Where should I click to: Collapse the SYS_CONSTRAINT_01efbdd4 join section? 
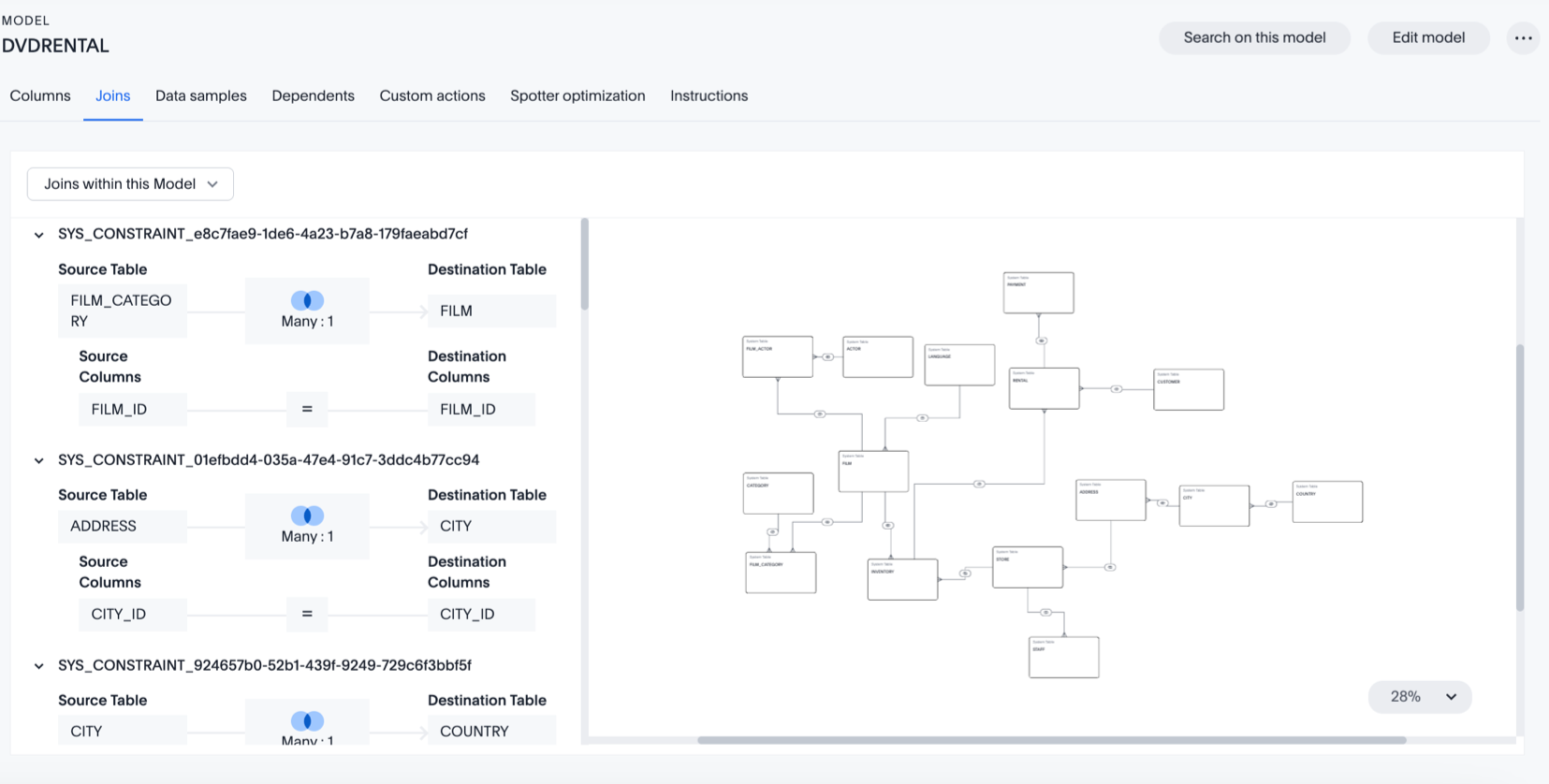pyautogui.click(x=39, y=460)
